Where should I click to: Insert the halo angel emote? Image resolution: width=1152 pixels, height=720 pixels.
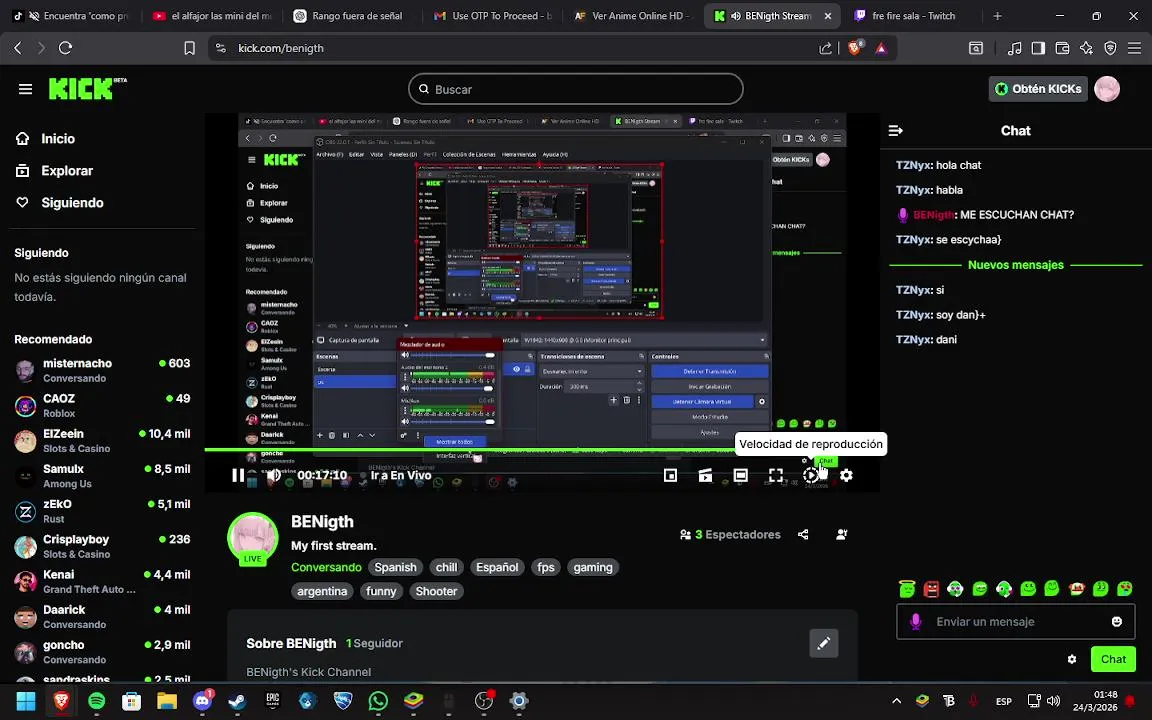(x=907, y=588)
